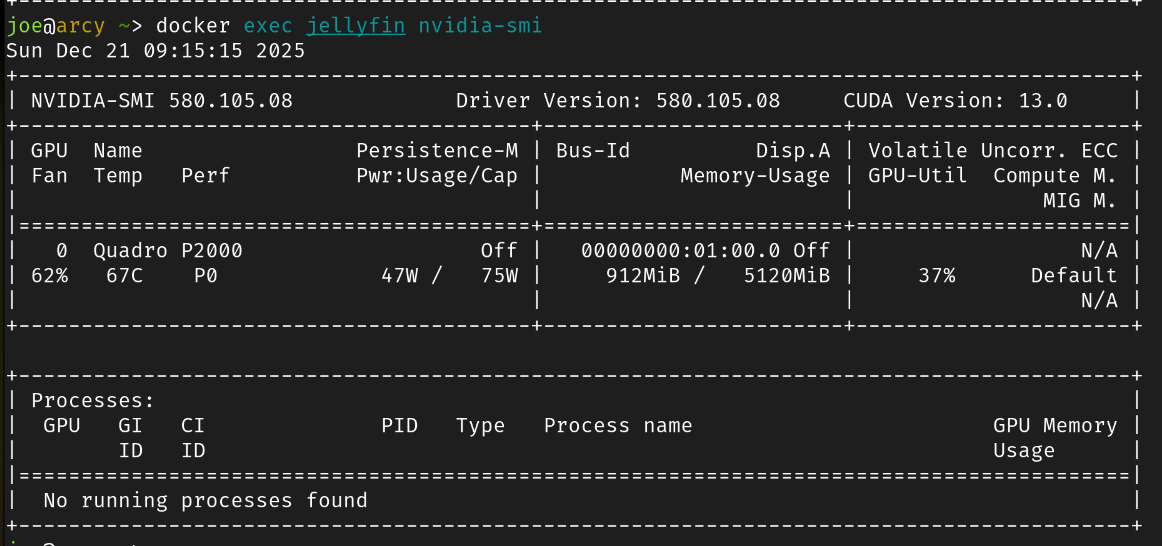Click the nvidia-smi argument in the command
1162x546 pixels.
[480, 26]
